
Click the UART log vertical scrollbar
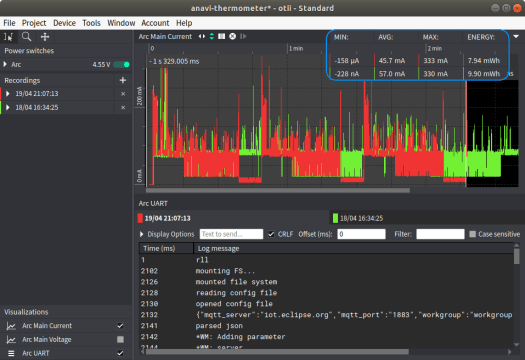517,256
